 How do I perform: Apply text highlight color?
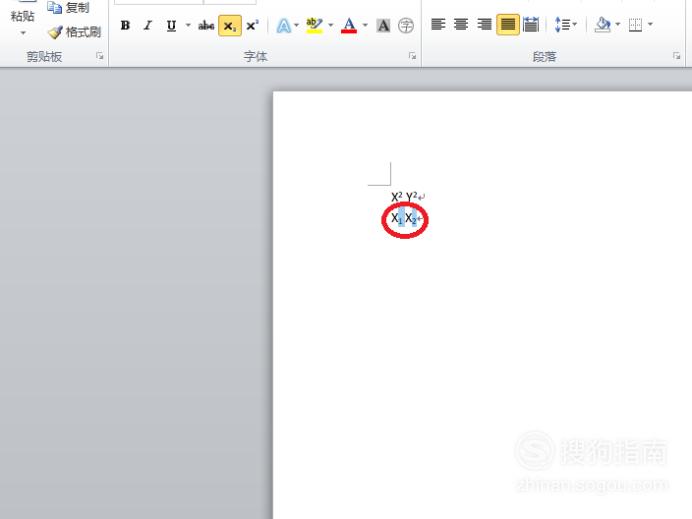[x=314, y=26]
